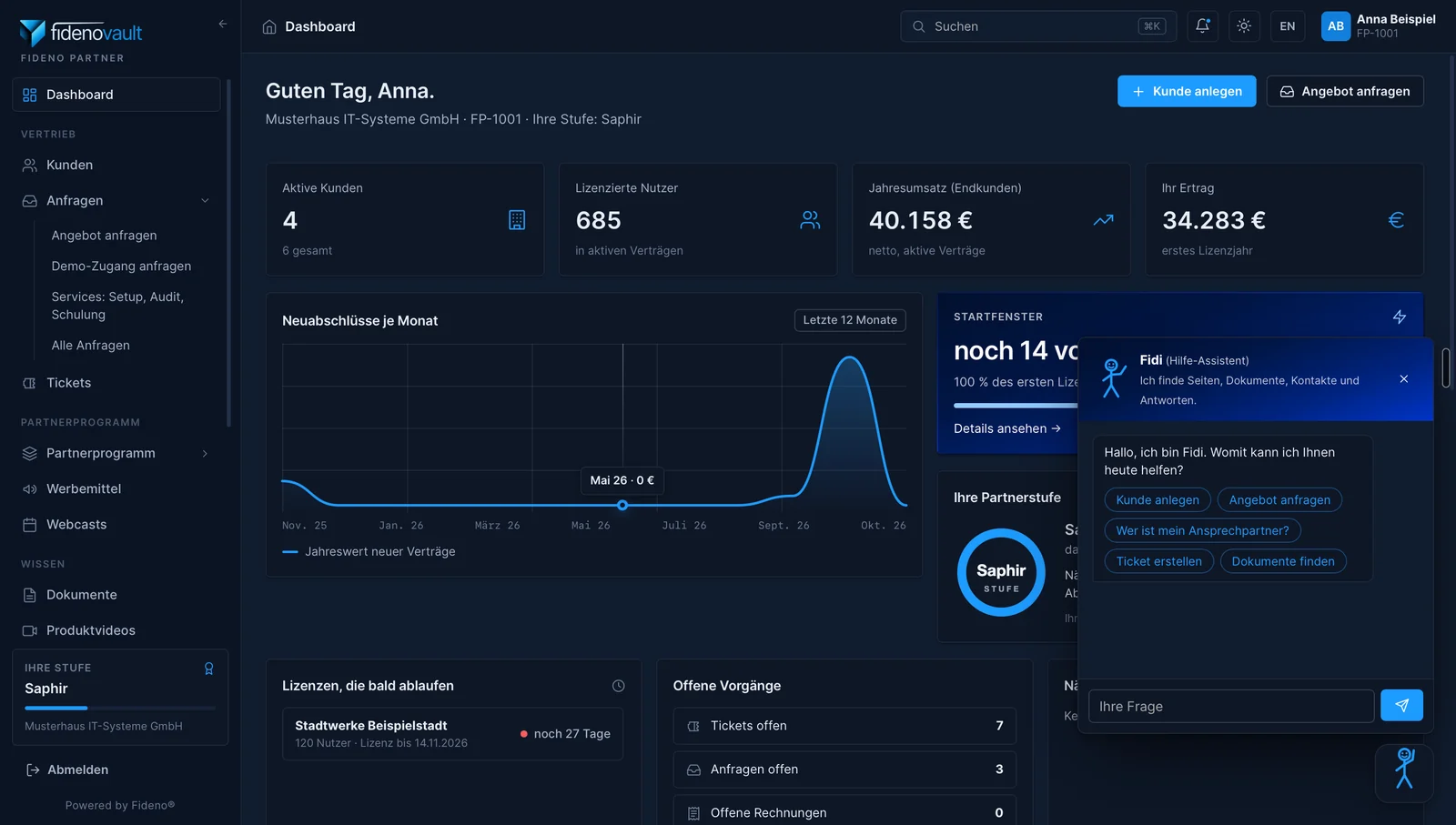Viewport: 1456px width, 825px height.
Task: Select Angebot anfragen submenu item
Action: pos(104,236)
